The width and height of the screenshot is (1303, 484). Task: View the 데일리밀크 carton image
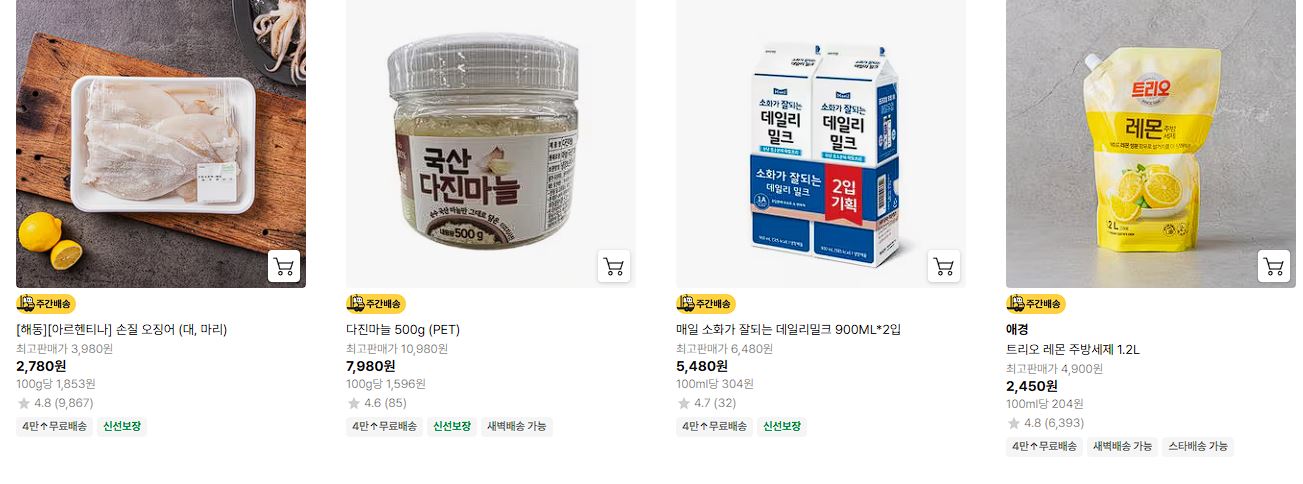click(x=821, y=144)
